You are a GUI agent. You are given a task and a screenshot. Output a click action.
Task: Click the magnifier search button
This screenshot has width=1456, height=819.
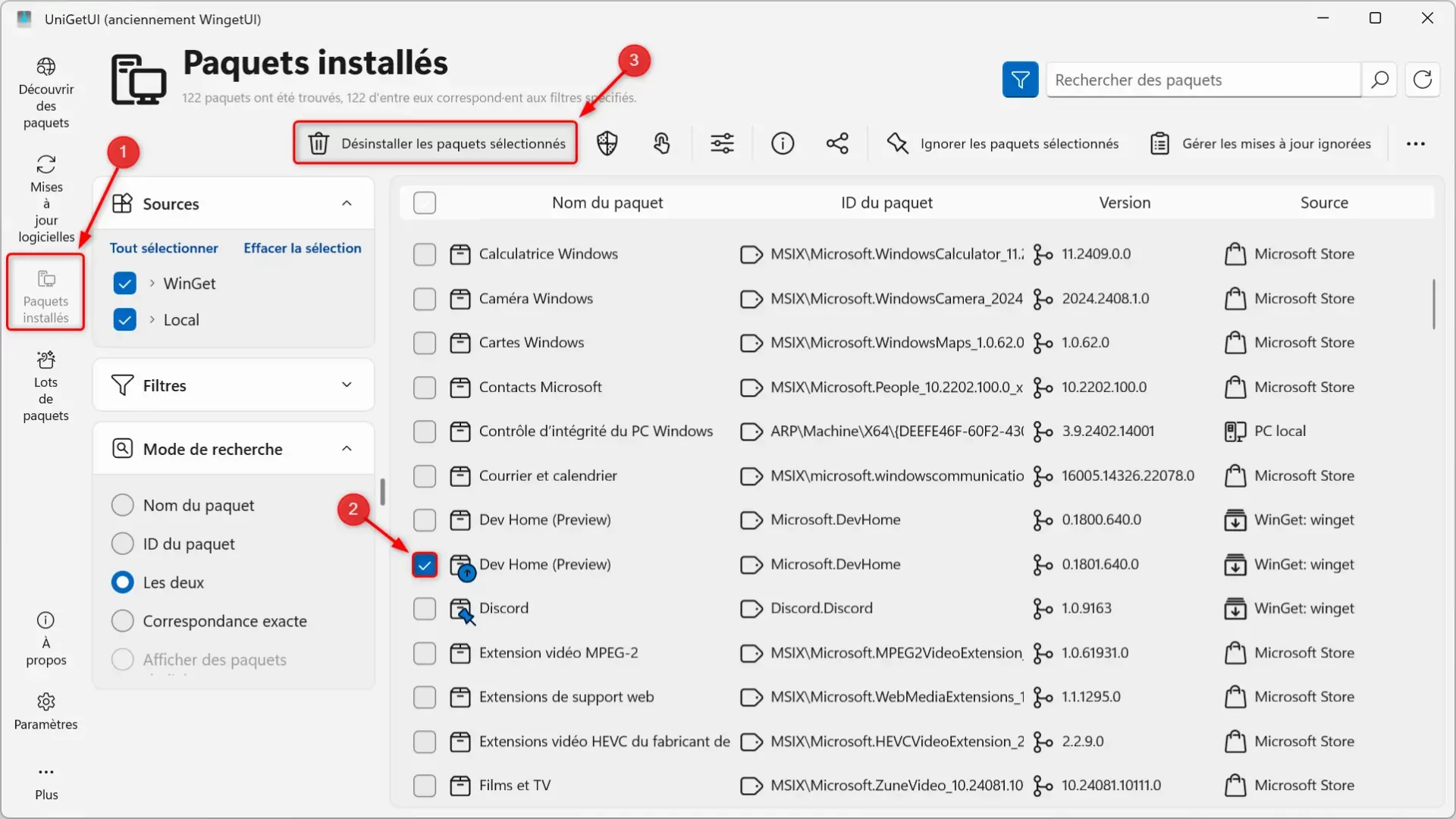tap(1379, 80)
